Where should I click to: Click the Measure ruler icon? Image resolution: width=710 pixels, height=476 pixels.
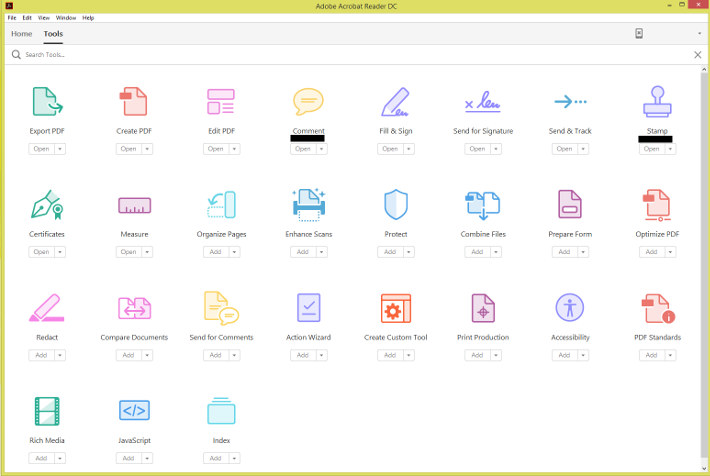pyautogui.click(x=134, y=206)
